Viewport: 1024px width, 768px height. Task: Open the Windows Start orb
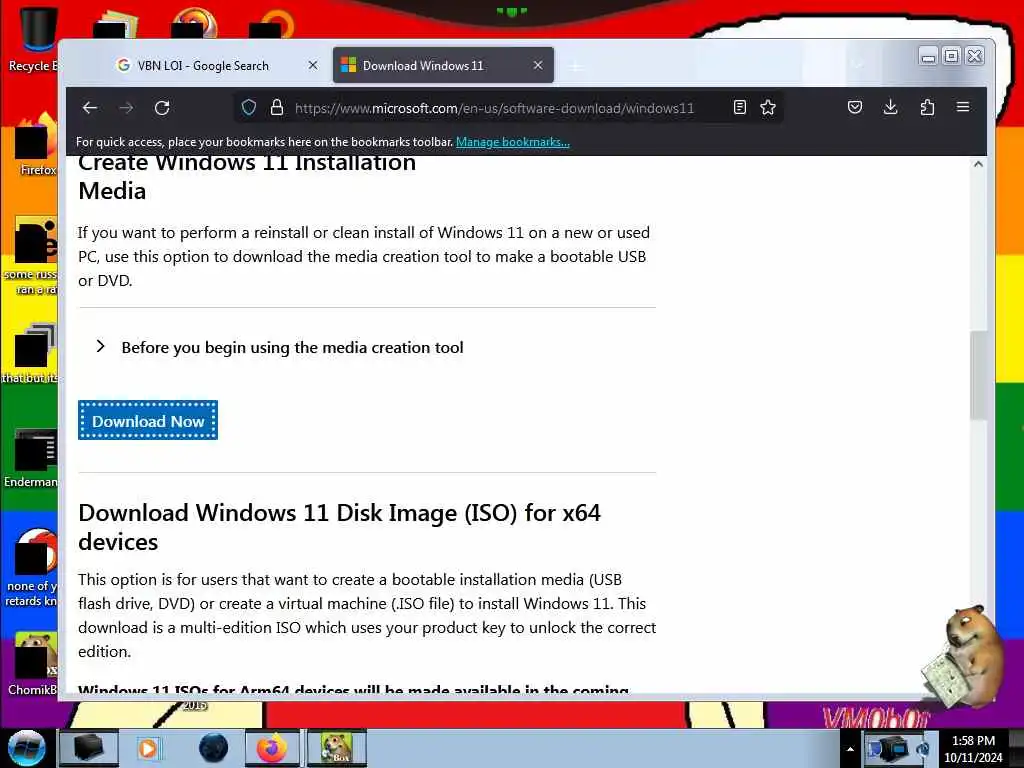pos(27,747)
